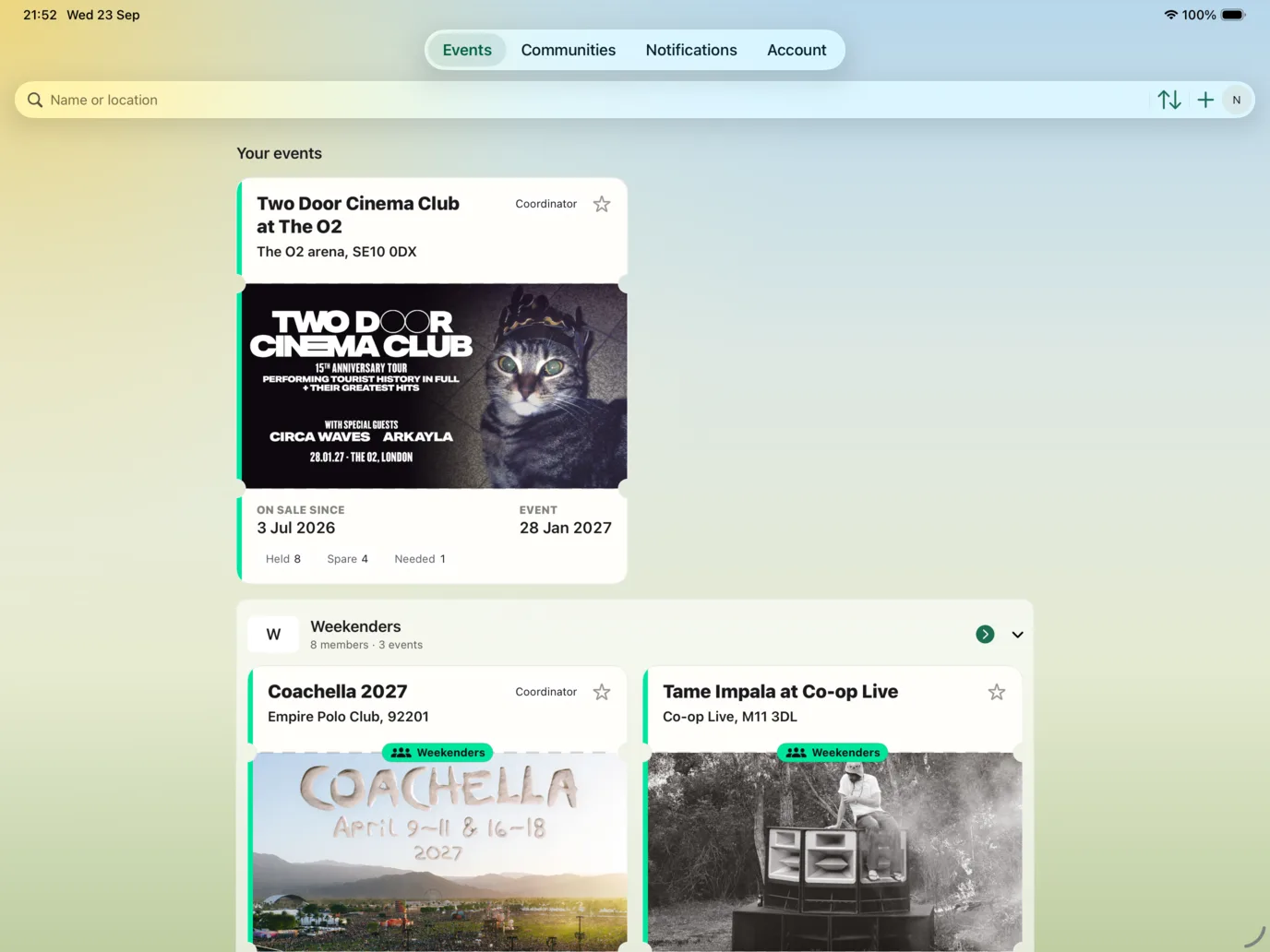Add a new event with plus icon
The image size is (1270, 952).
point(1205,100)
